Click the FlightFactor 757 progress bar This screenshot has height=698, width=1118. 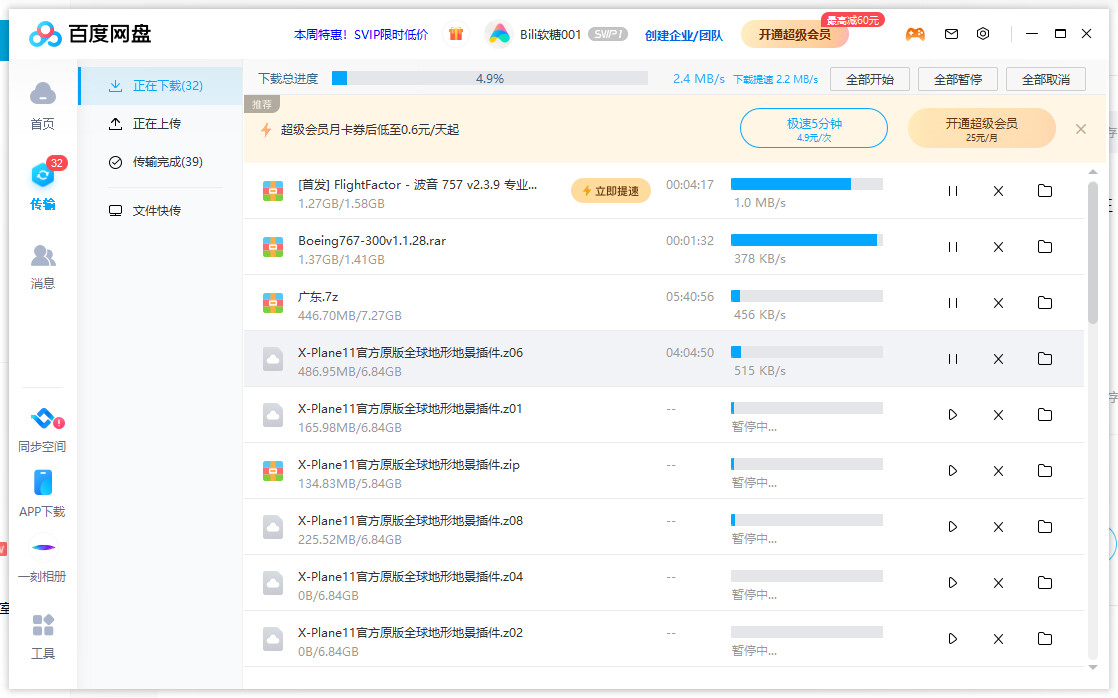807,184
